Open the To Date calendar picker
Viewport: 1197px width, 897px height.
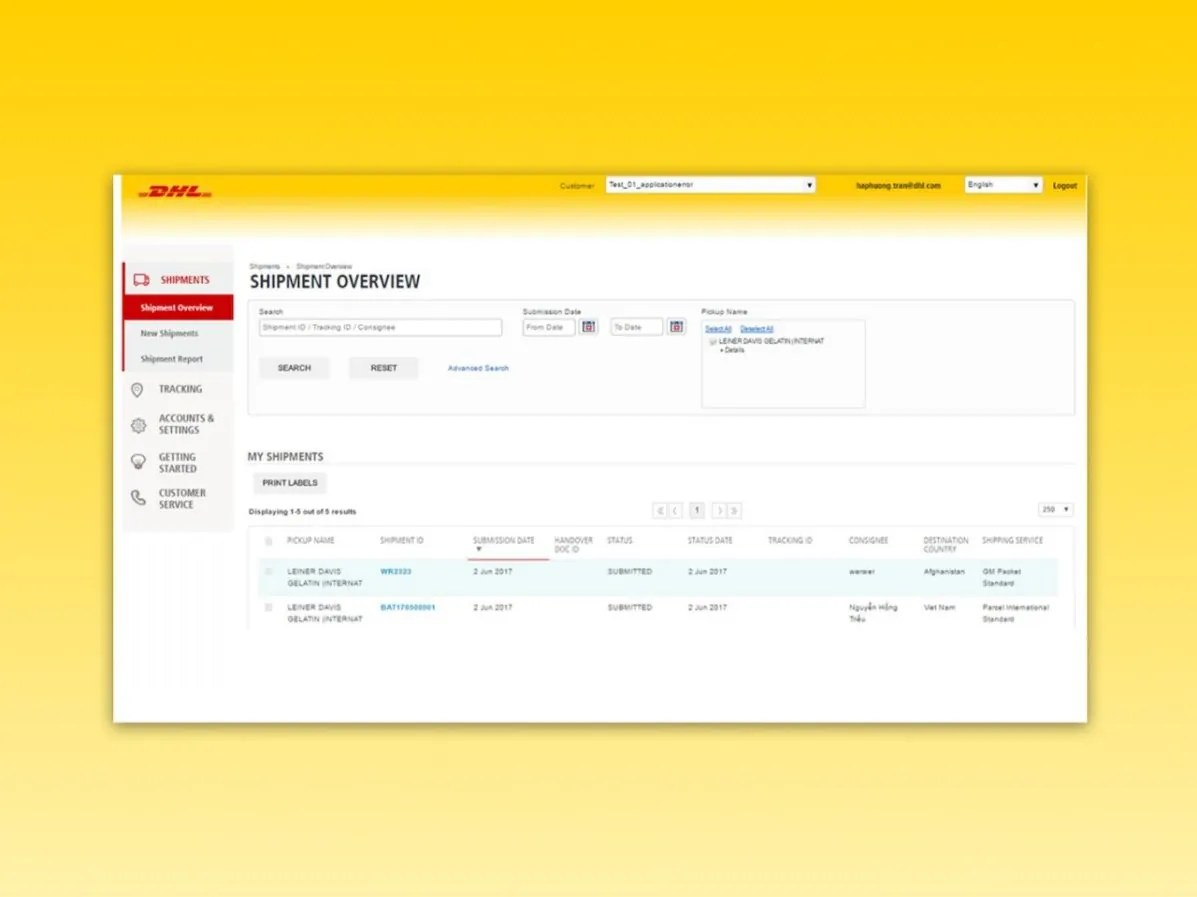pyautogui.click(x=676, y=327)
